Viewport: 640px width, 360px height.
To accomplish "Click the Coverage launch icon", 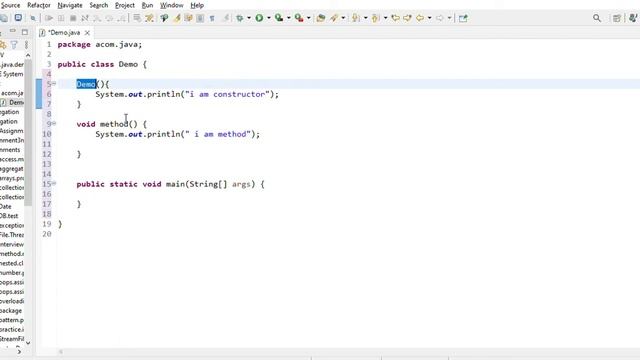I will click(x=279, y=18).
